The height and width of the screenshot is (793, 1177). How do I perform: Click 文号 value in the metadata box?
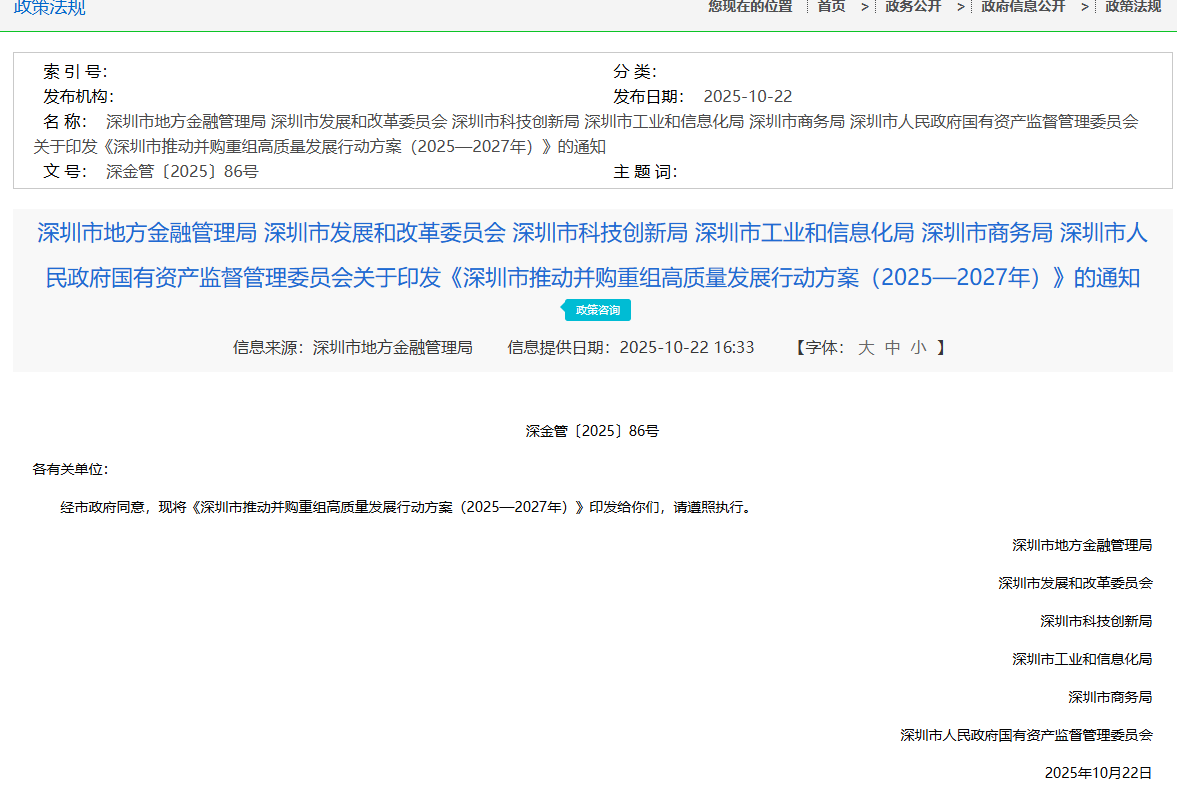point(182,172)
